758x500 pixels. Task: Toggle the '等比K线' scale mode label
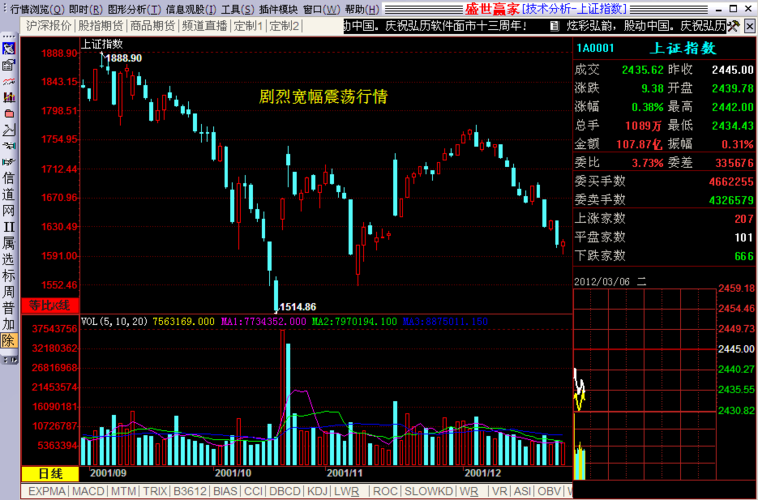click(x=49, y=303)
